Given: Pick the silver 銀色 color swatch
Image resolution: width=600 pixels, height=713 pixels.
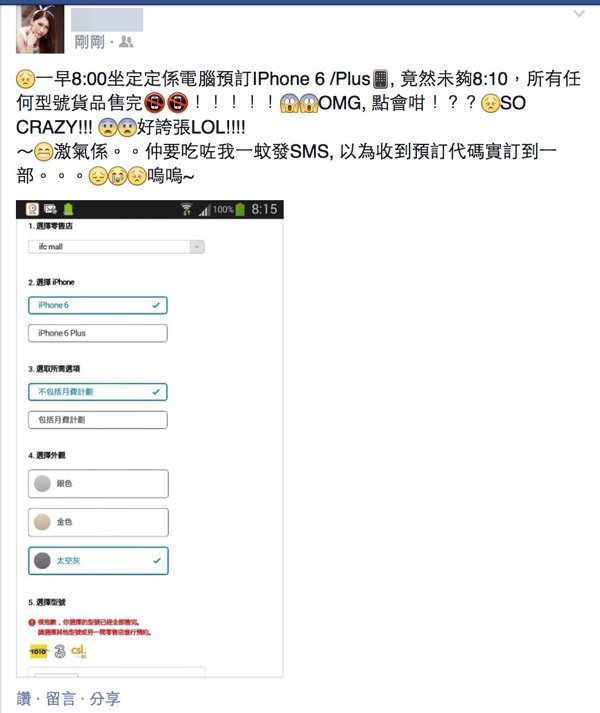Looking at the screenshot, I should (98, 483).
